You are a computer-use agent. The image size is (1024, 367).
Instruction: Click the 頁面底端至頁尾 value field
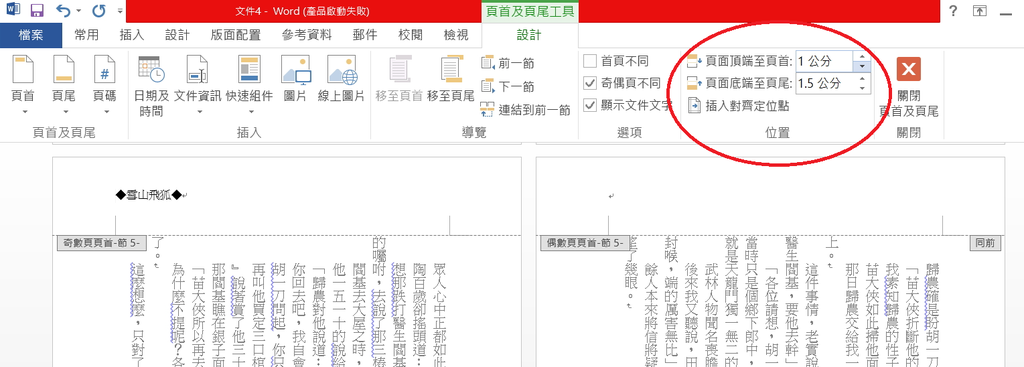pos(824,84)
